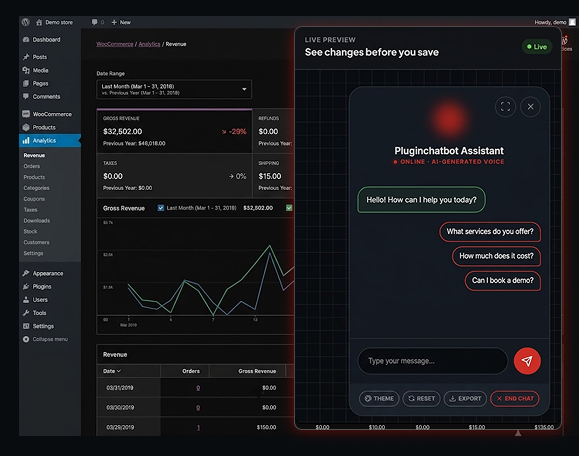Image resolution: width=579 pixels, height=456 pixels.
Task: Toggle Last Month chart series checkbox
Action: [x=161, y=208]
